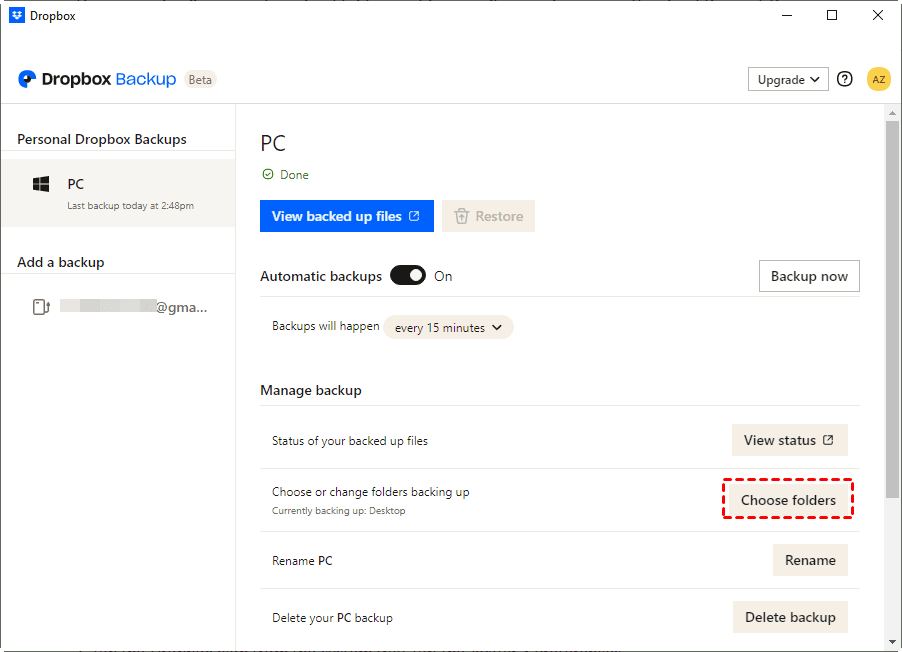902x652 pixels.
Task: Click the Dropbox Backup logo icon
Action: [x=27, y=79]
